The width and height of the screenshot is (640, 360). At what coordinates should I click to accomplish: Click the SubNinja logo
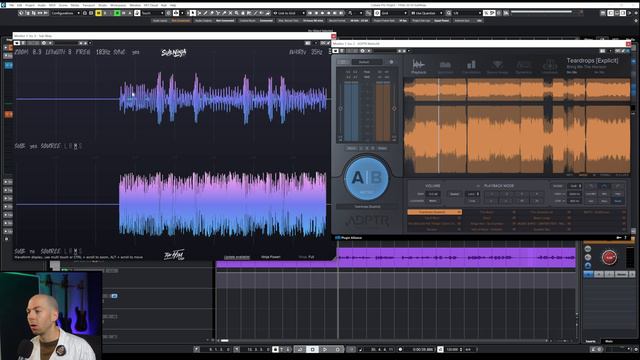click(x=174, y=53)
